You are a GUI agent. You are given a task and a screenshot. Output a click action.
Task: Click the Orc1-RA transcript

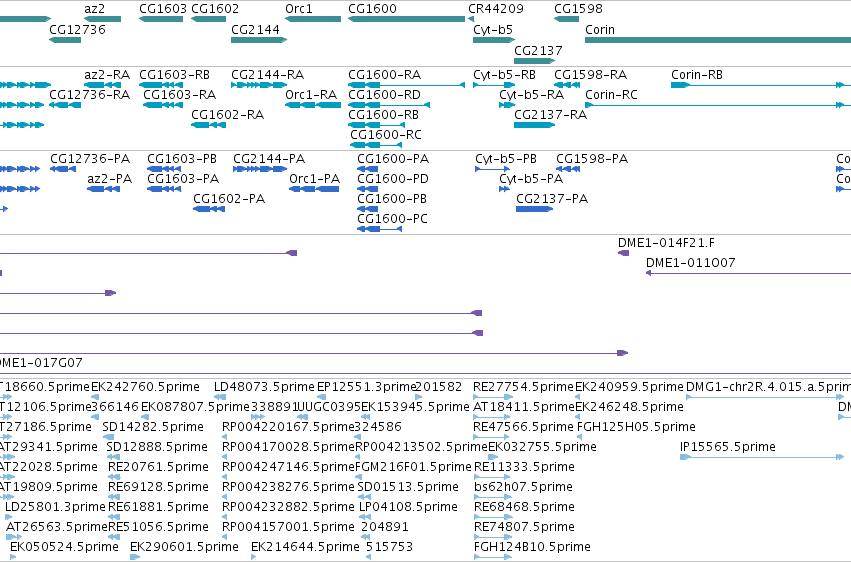point(313,105)
